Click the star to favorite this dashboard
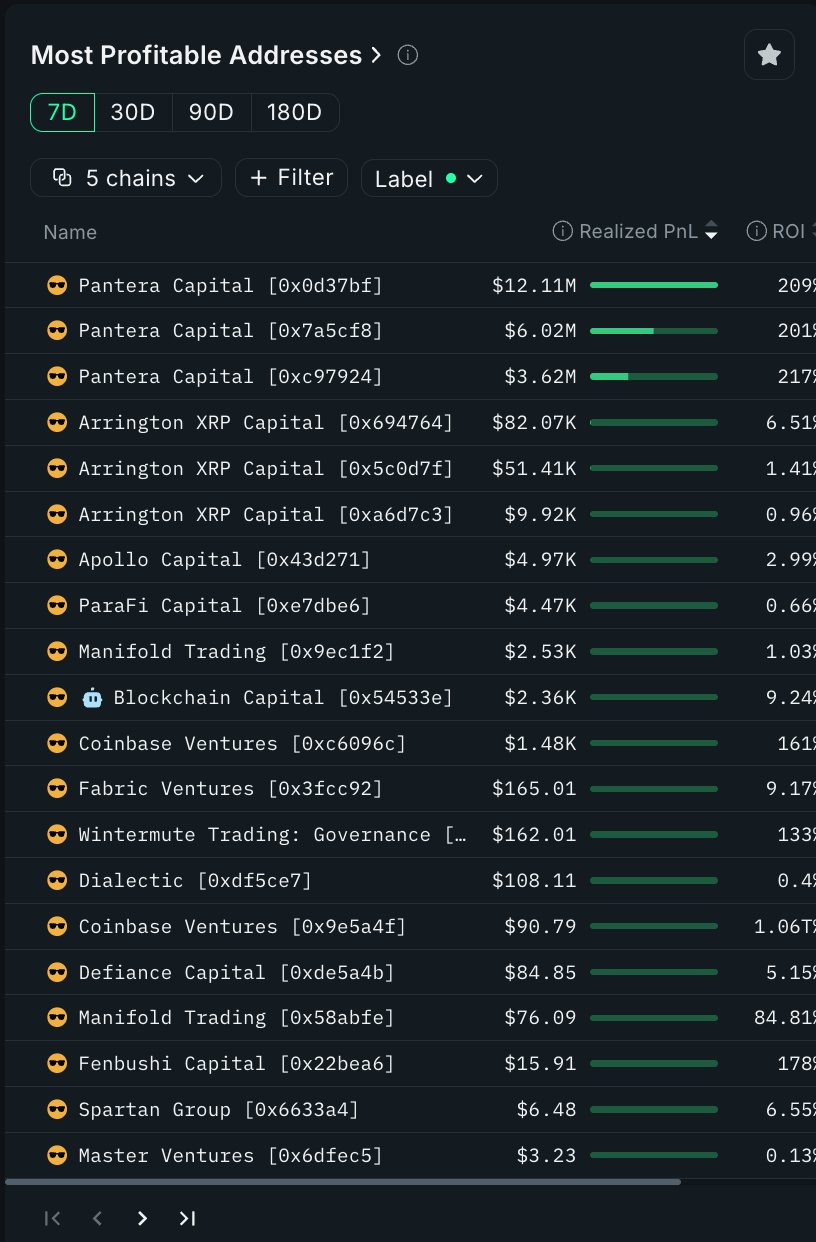Screen dimensions: 816x1242 [768, 54]
